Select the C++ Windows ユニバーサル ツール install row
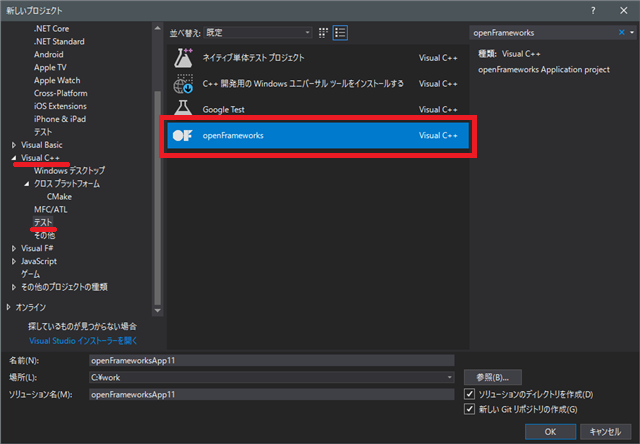The height and width of the screenshot is (444, 640). tap(318, 84)
